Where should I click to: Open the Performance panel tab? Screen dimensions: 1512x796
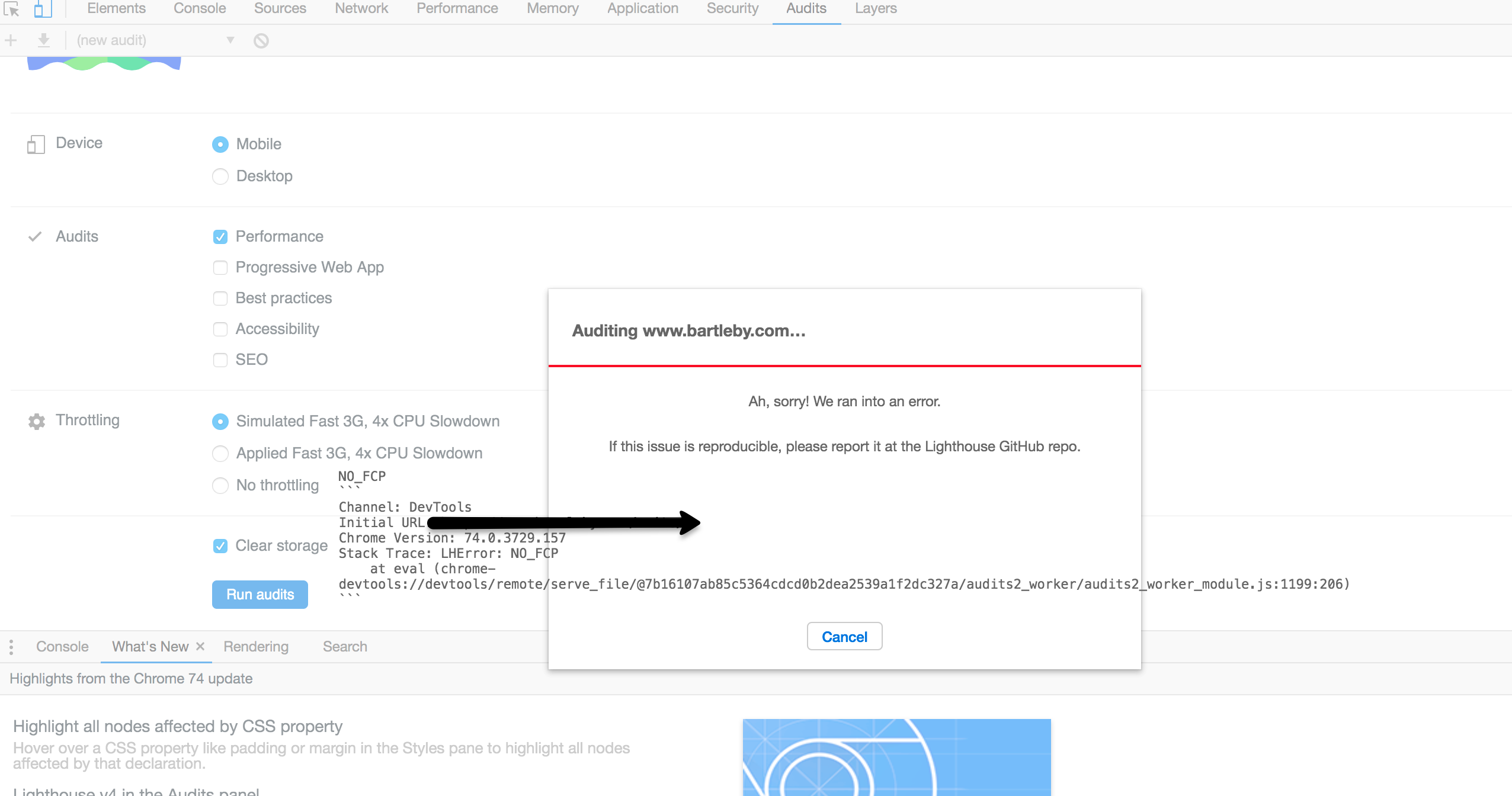coord(457,9)
